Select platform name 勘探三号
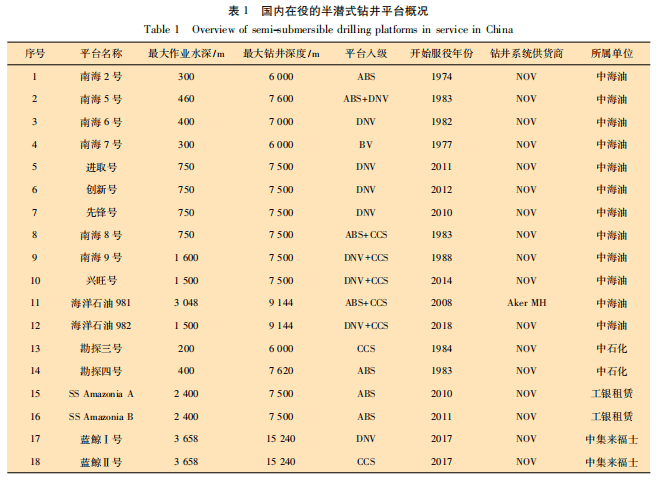 click(101, 349)
